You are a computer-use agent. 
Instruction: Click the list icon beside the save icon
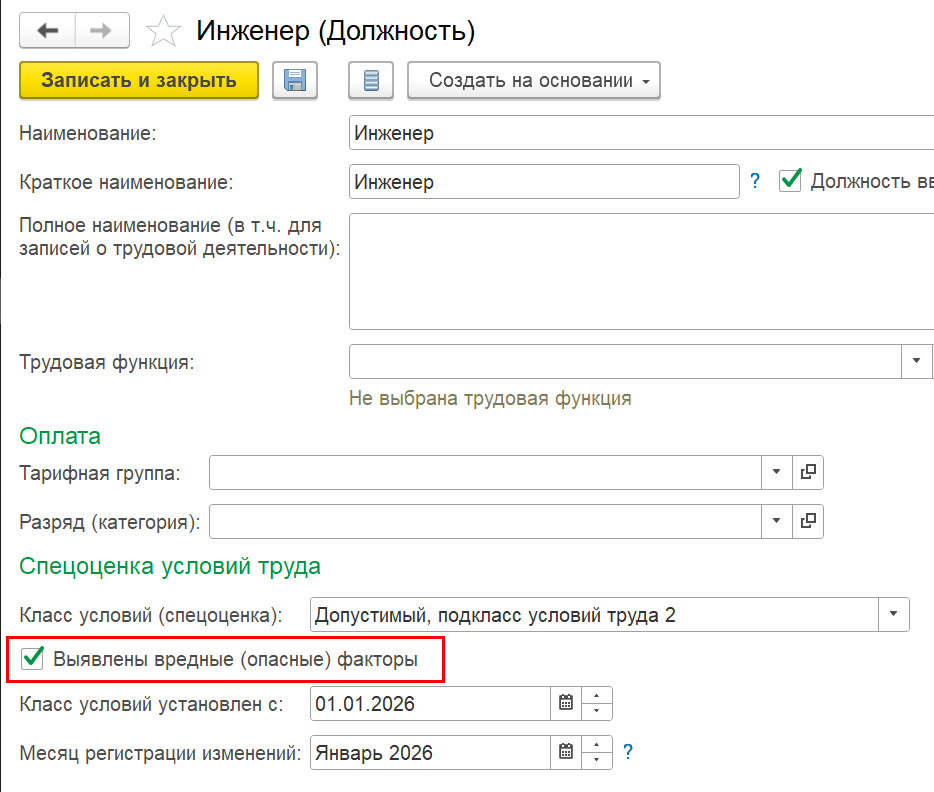(x=371, y=81)
